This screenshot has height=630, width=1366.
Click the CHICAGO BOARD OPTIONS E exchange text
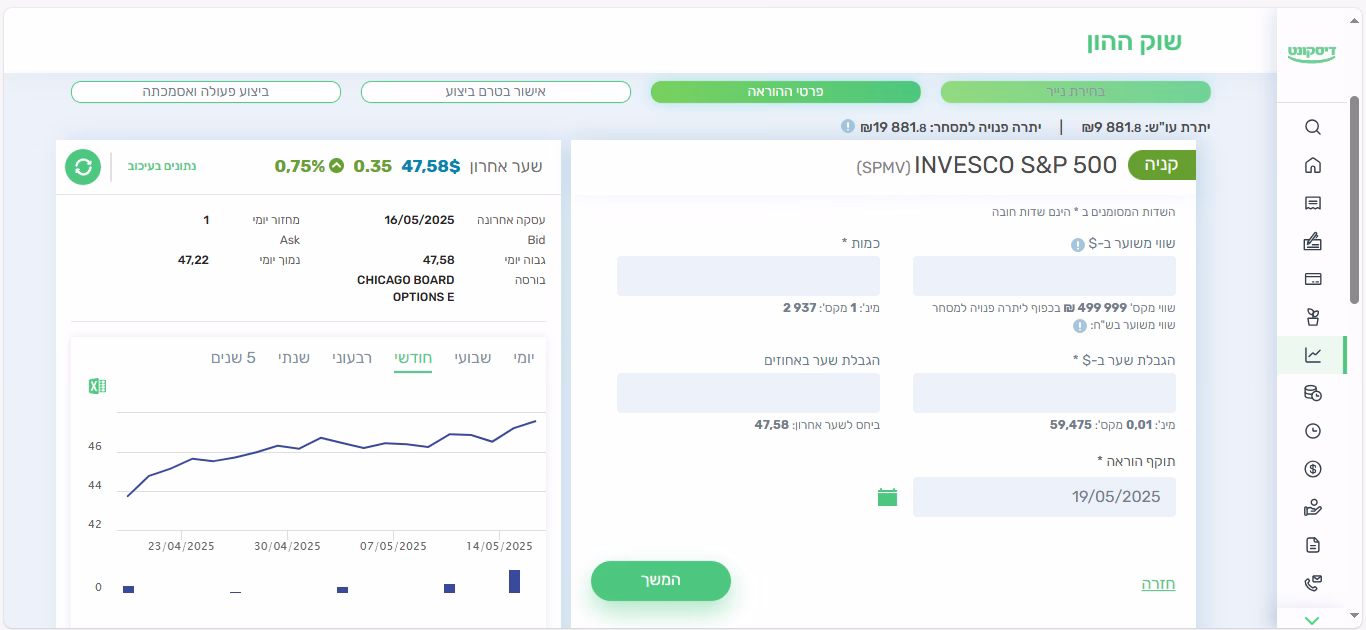[405, 288]
